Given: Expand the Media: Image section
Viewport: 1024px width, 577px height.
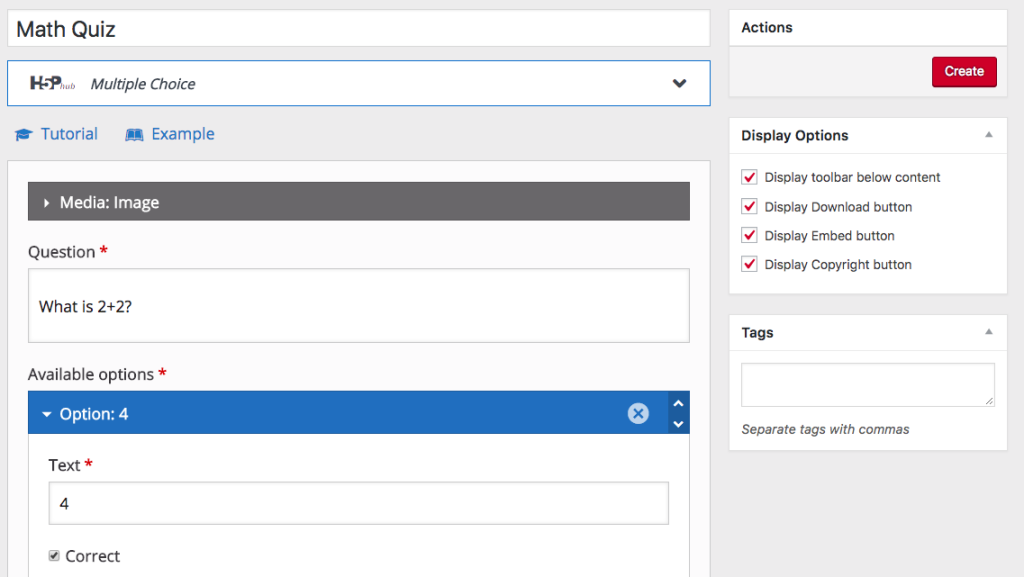Looking at the screenshot, I should click(359, 202).
